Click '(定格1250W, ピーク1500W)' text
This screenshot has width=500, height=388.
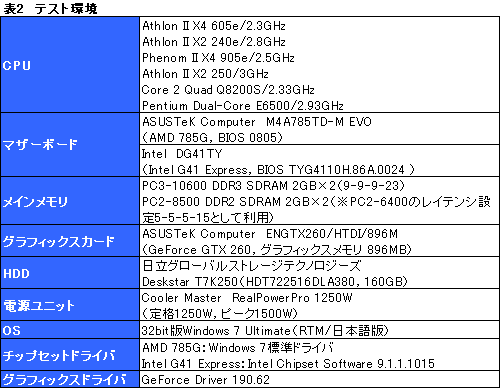point(220,314)
